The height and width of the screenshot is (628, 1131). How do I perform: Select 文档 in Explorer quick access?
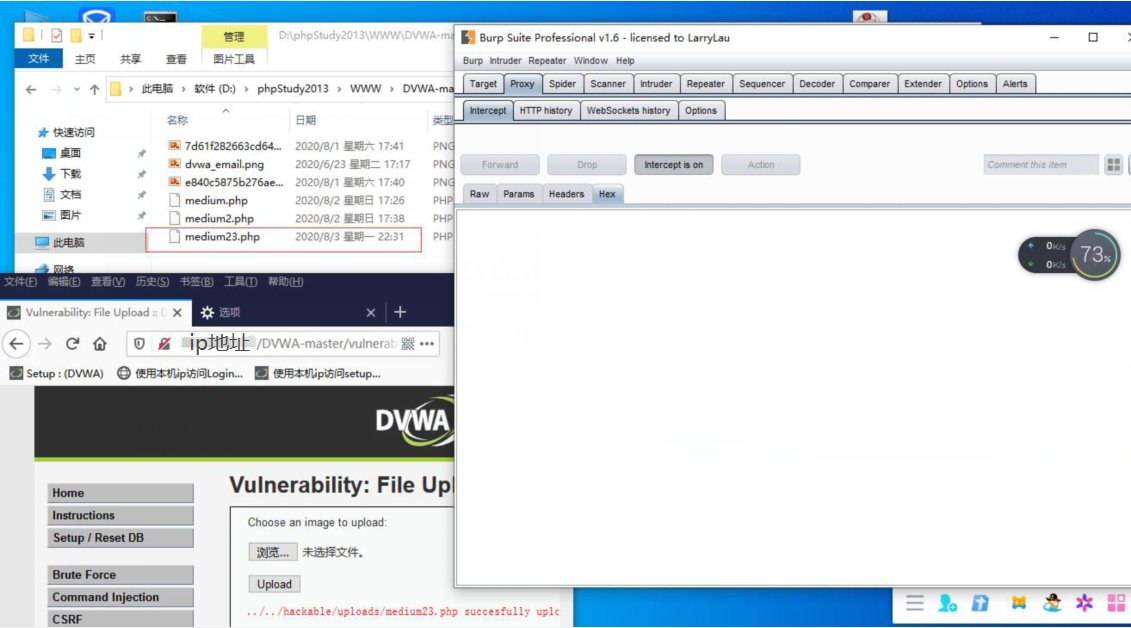[x=70, y=195]
